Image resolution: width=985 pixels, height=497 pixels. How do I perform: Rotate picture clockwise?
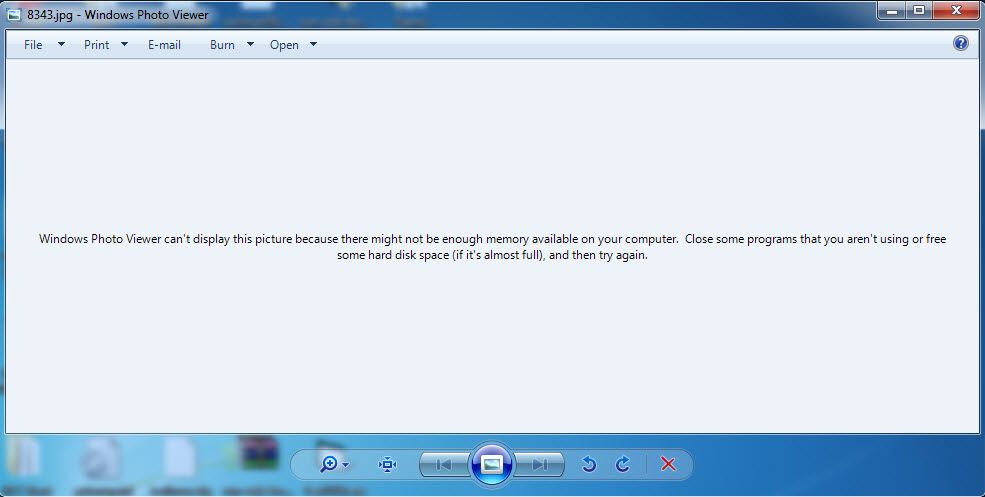point(623,464)
